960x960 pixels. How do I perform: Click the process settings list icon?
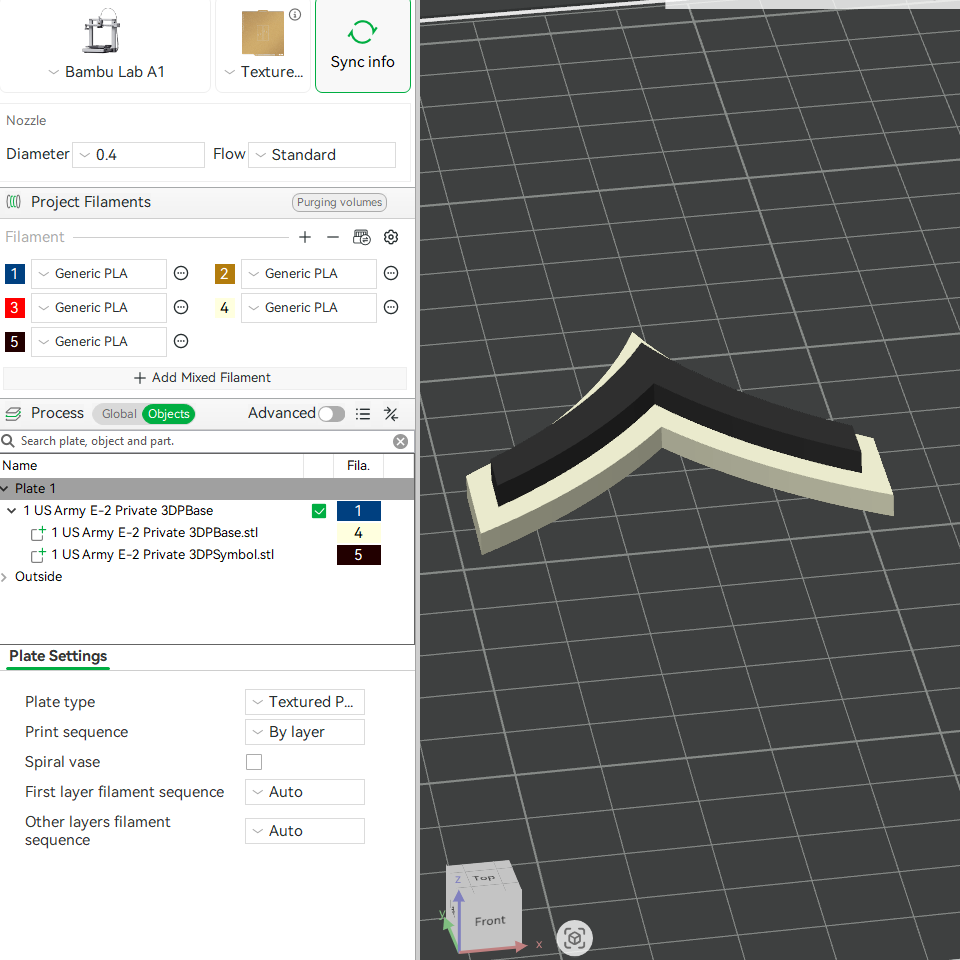click(363, 414)
